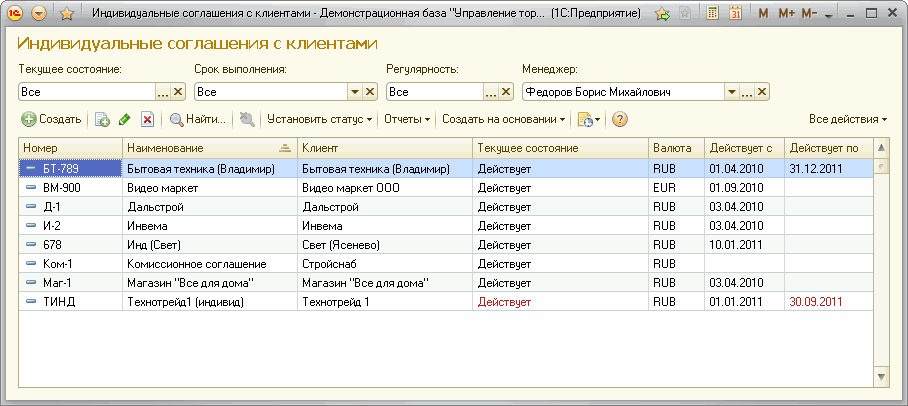The image size is (908, 406).
Task: Open the Отчеты menu
Action: pos(407,120)
